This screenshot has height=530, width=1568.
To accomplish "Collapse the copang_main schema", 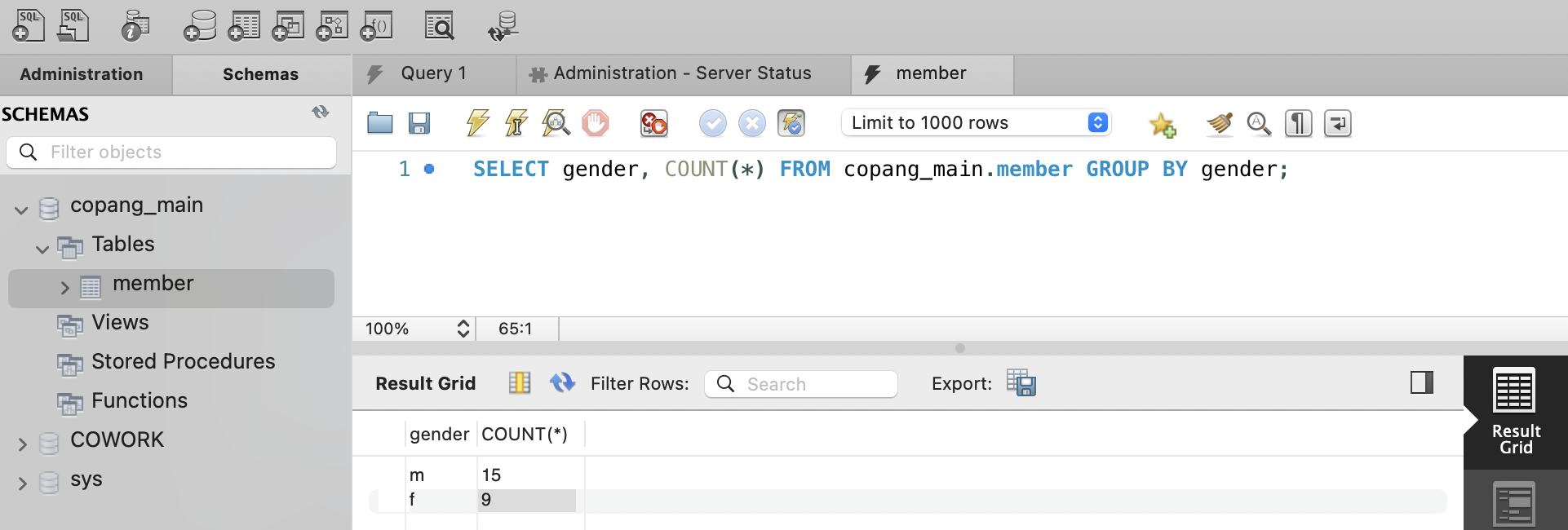I will pyautogui.click(x=21, y=210).
